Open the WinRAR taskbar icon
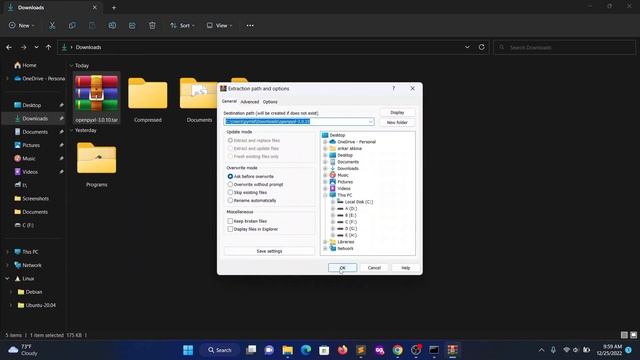Screen dimensions: 640x360 tap(452, 350)
